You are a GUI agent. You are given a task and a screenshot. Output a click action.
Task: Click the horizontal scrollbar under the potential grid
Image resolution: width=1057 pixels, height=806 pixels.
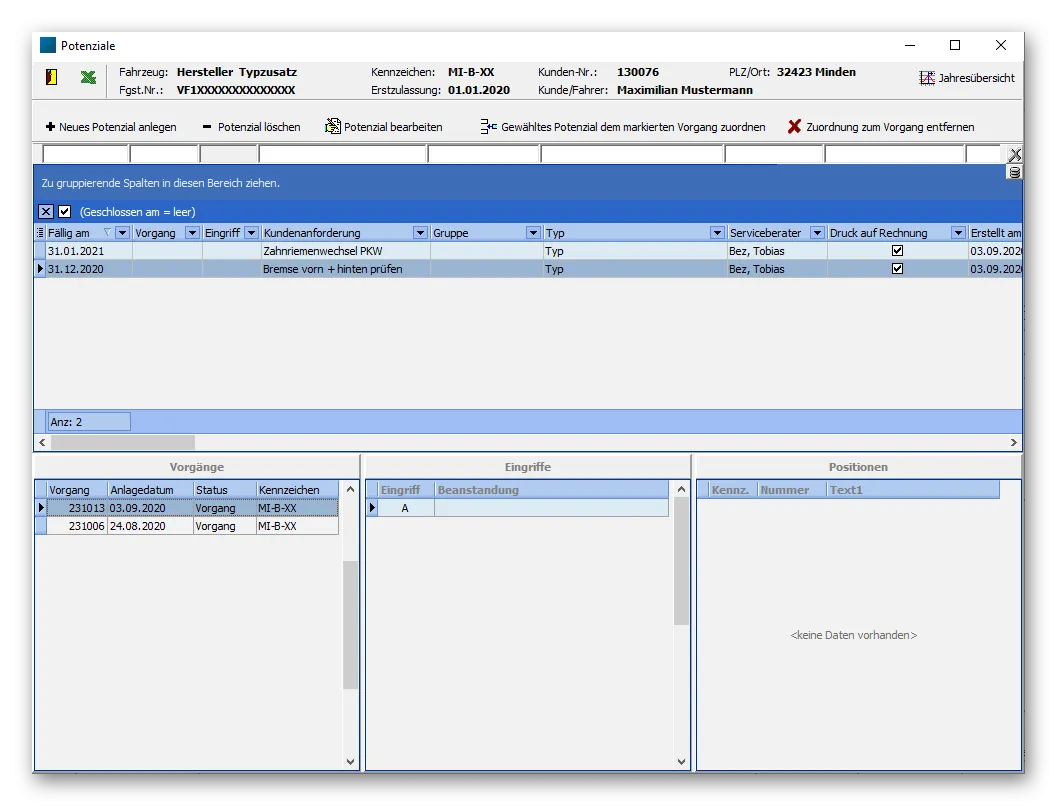[x=120, y=442]
